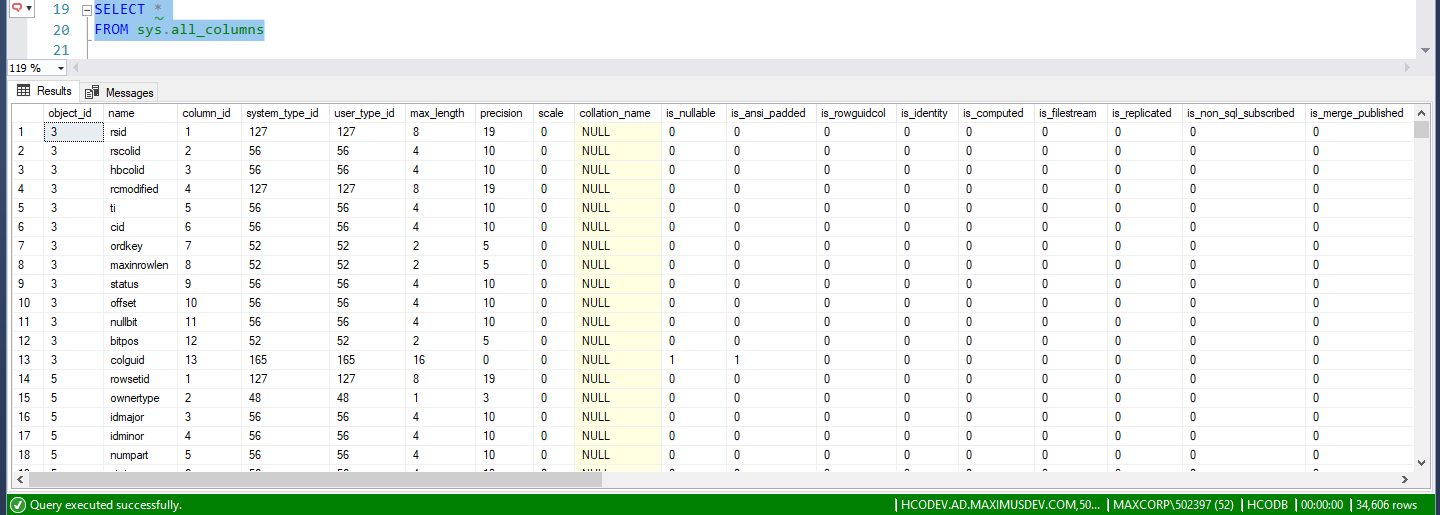The image size is (1440, 515).
Task: Click the HCODEV.AD.MAXIMUSDEV.COM server status entry
Action: (1000, 505)
